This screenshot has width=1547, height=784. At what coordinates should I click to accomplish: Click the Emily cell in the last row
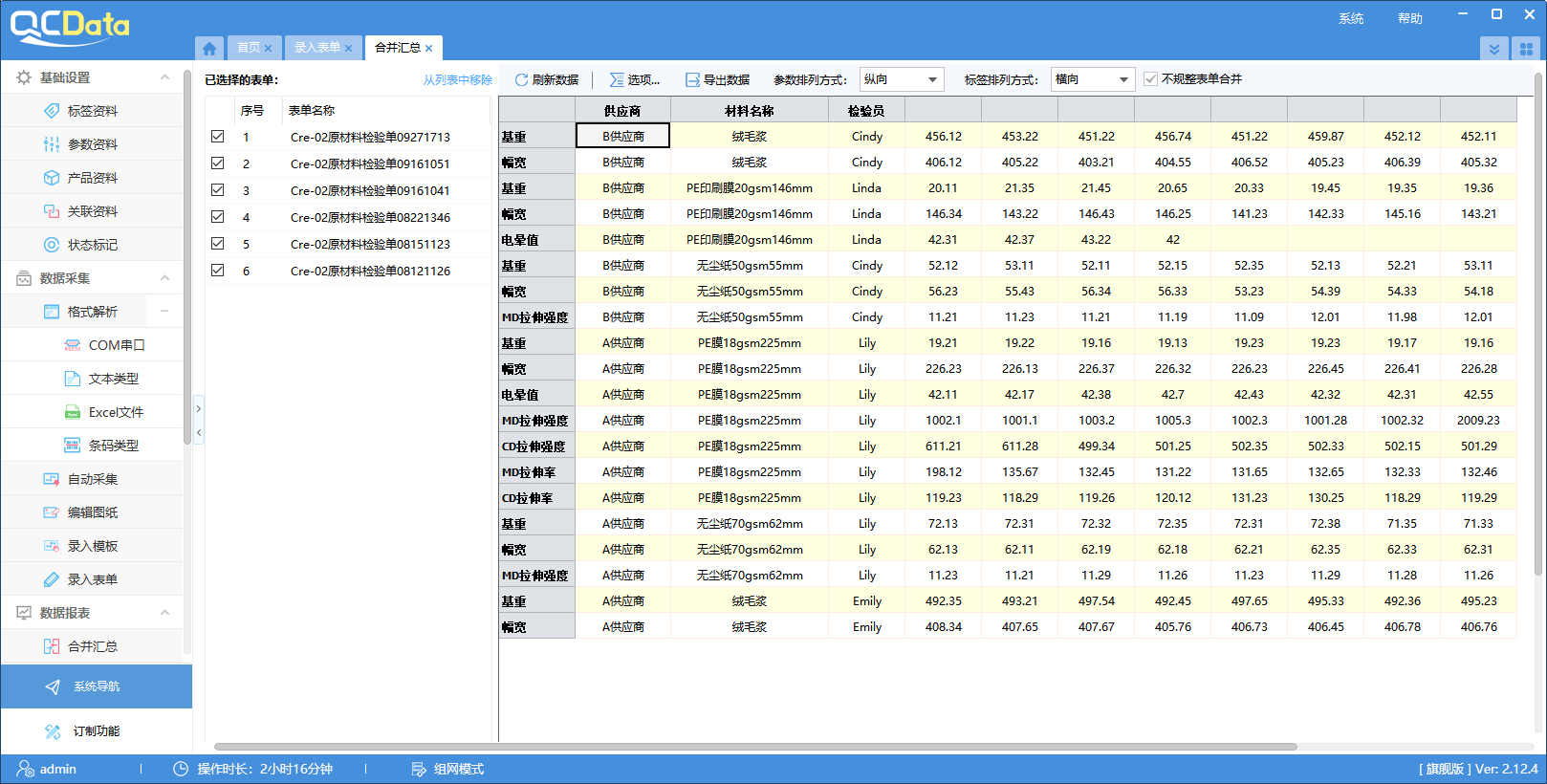pyautogui.click(x=866, y=627)
